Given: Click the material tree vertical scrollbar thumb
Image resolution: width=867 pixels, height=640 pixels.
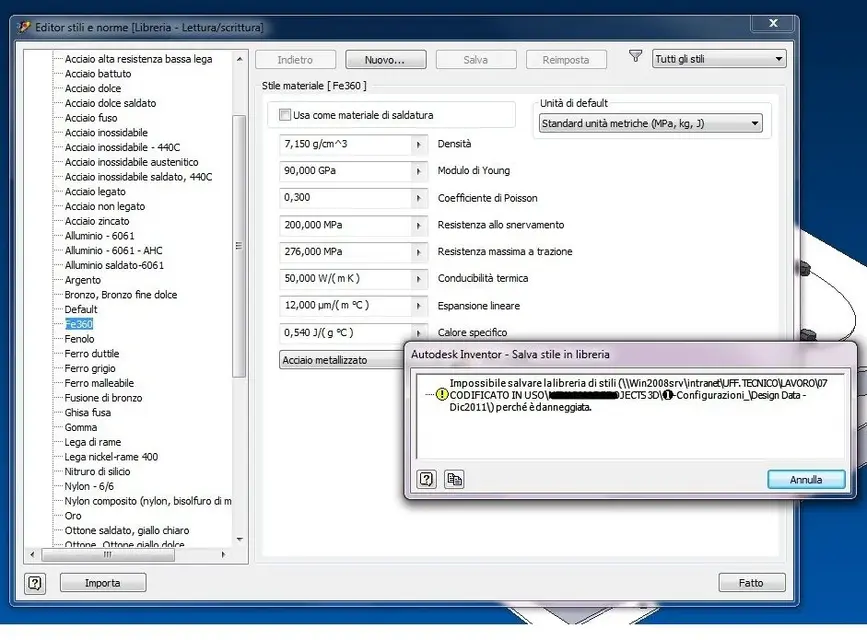Looking at the screenshot, I should [x=239, y=246].
